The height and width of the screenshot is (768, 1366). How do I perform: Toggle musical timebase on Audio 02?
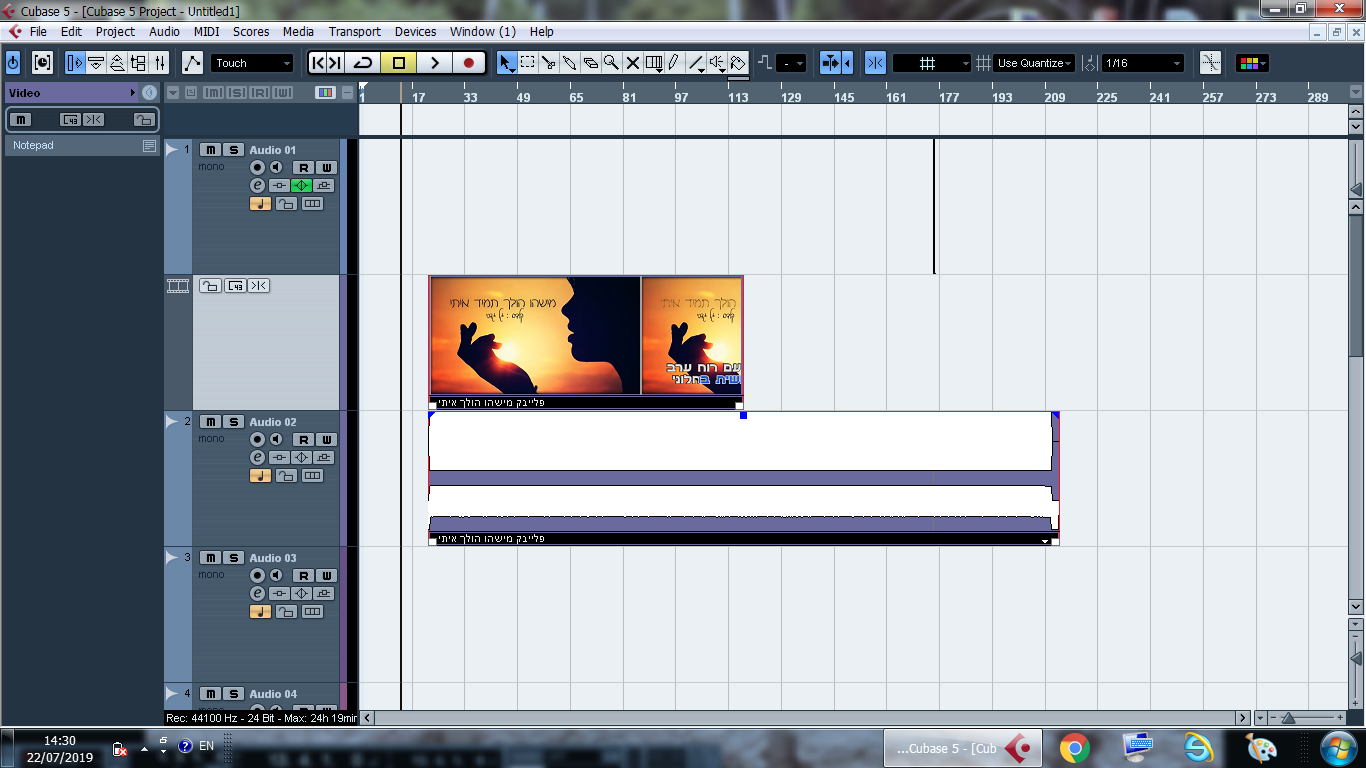[260, 476]
